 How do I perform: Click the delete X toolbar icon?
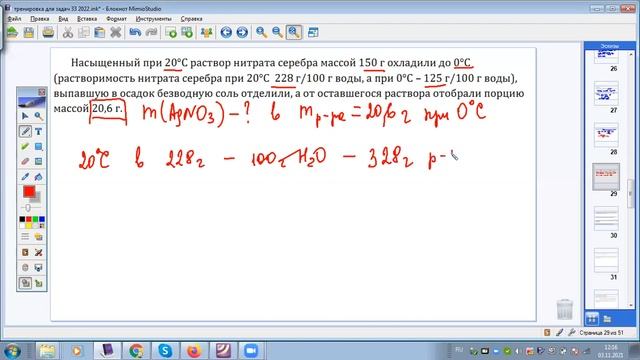point(116,32)
